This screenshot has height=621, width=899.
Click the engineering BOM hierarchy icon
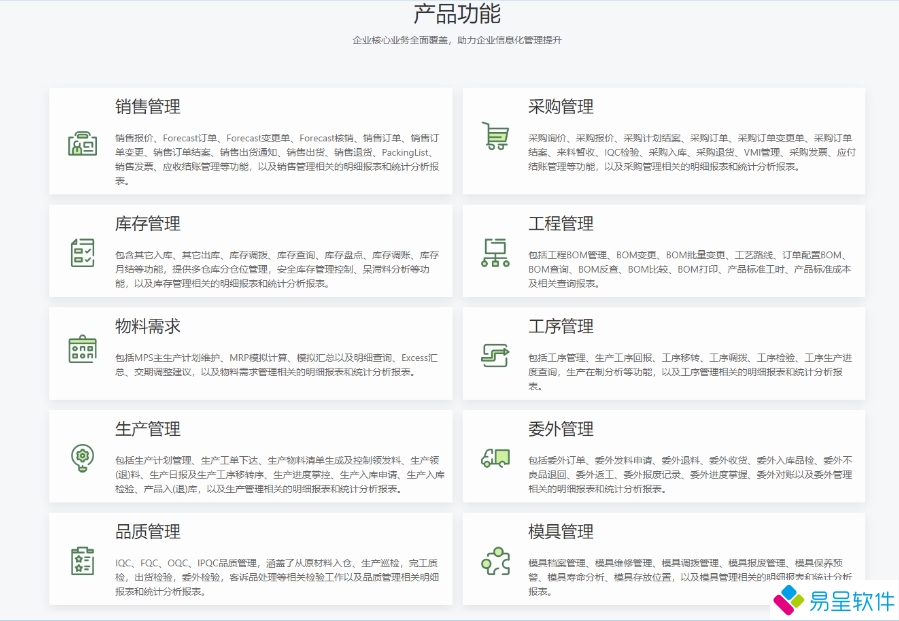point(495,253)
